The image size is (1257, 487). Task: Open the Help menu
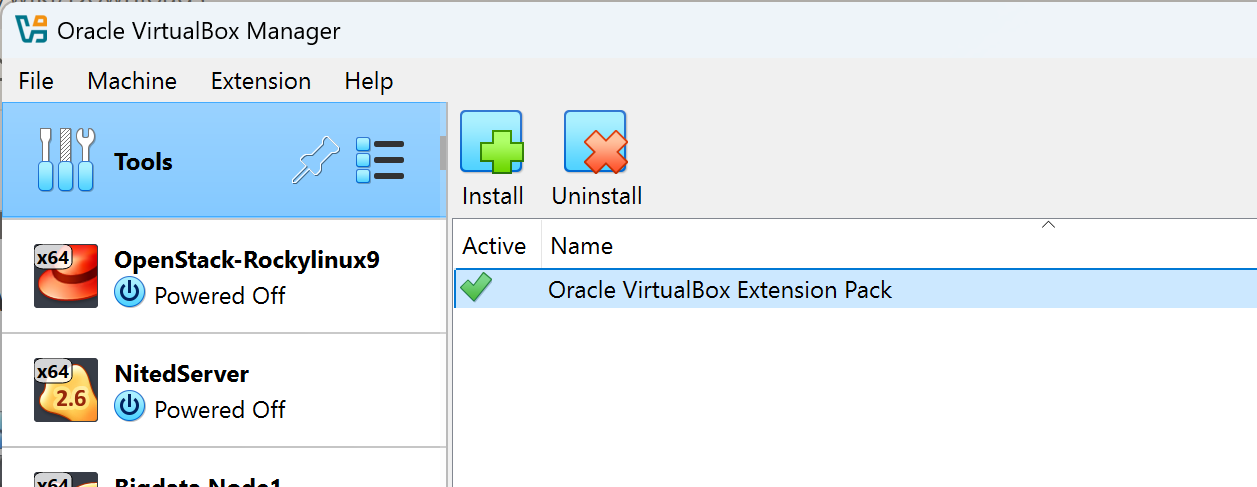click(x=369, y=81)
